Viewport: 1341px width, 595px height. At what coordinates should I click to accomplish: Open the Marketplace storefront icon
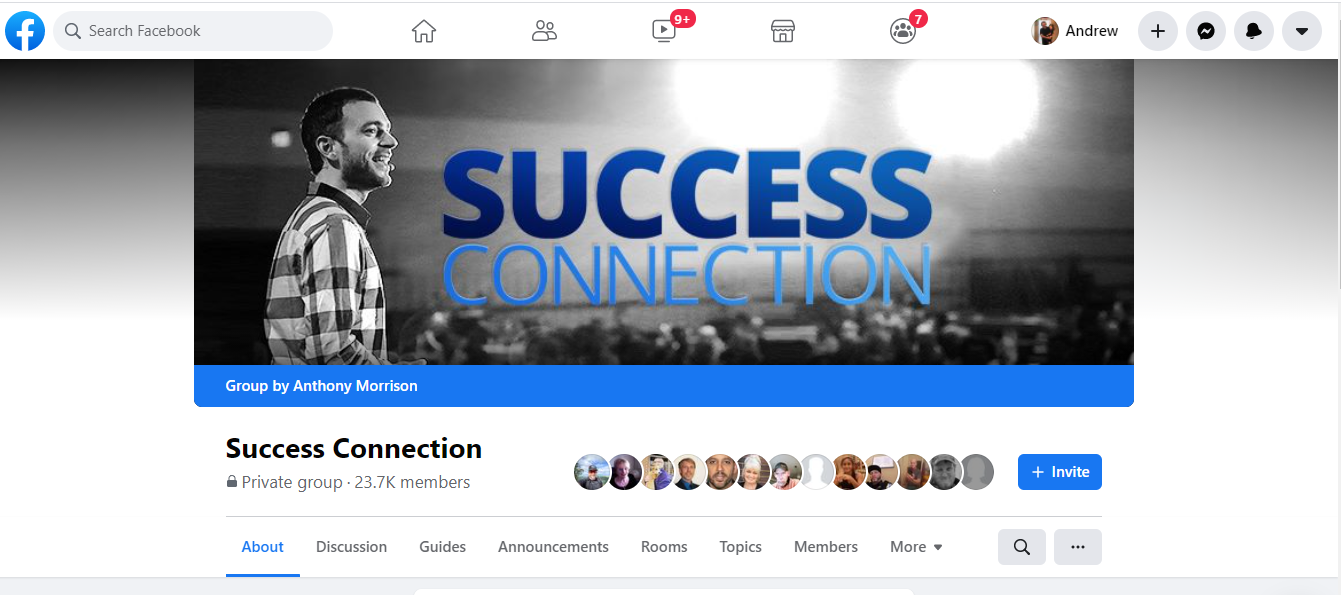(x=783, y=31)
